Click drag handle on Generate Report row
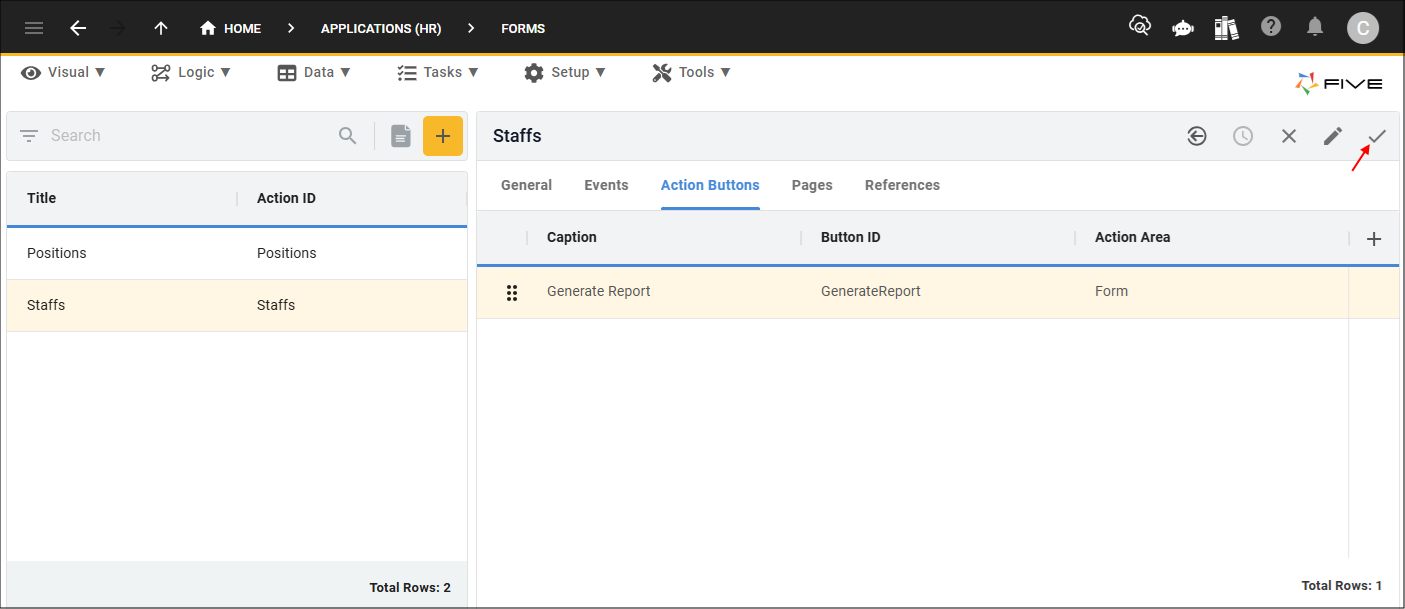 tap(512, 292)
